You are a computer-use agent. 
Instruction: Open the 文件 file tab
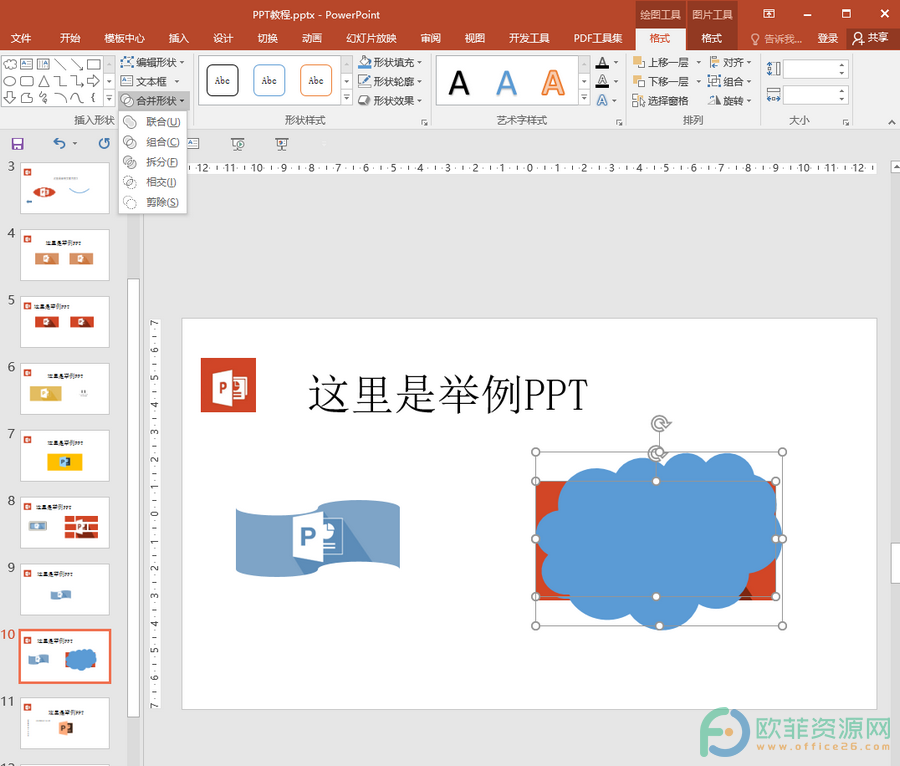click(x=21, y=38)
